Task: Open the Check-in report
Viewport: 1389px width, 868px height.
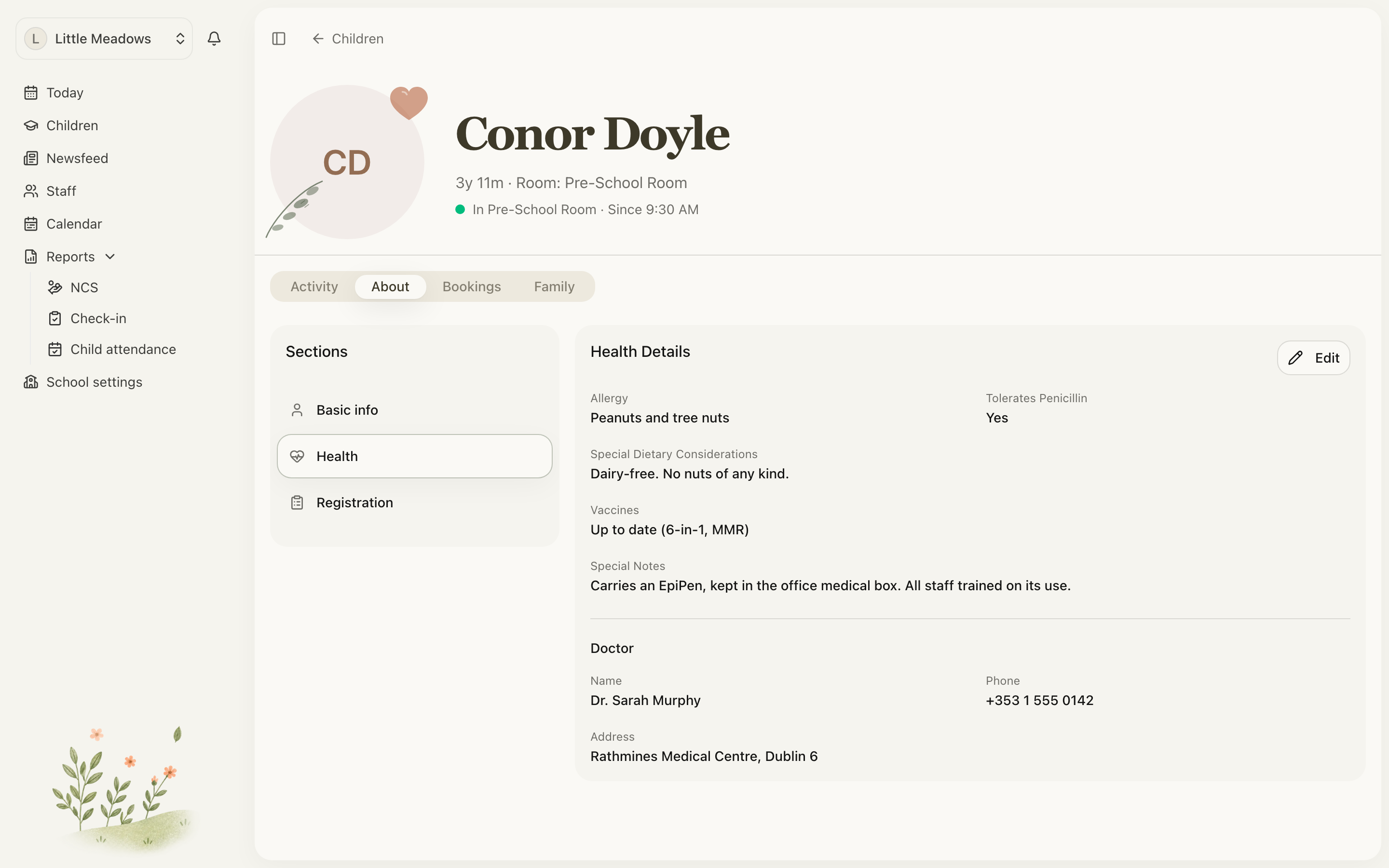Action: tap(98, 318)
